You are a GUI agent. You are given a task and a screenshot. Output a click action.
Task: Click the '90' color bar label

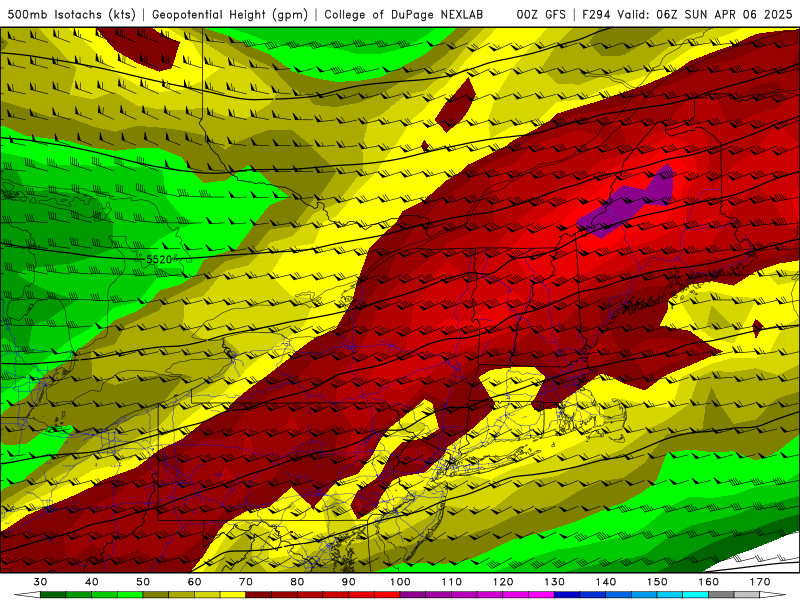(x=348, y=582)
